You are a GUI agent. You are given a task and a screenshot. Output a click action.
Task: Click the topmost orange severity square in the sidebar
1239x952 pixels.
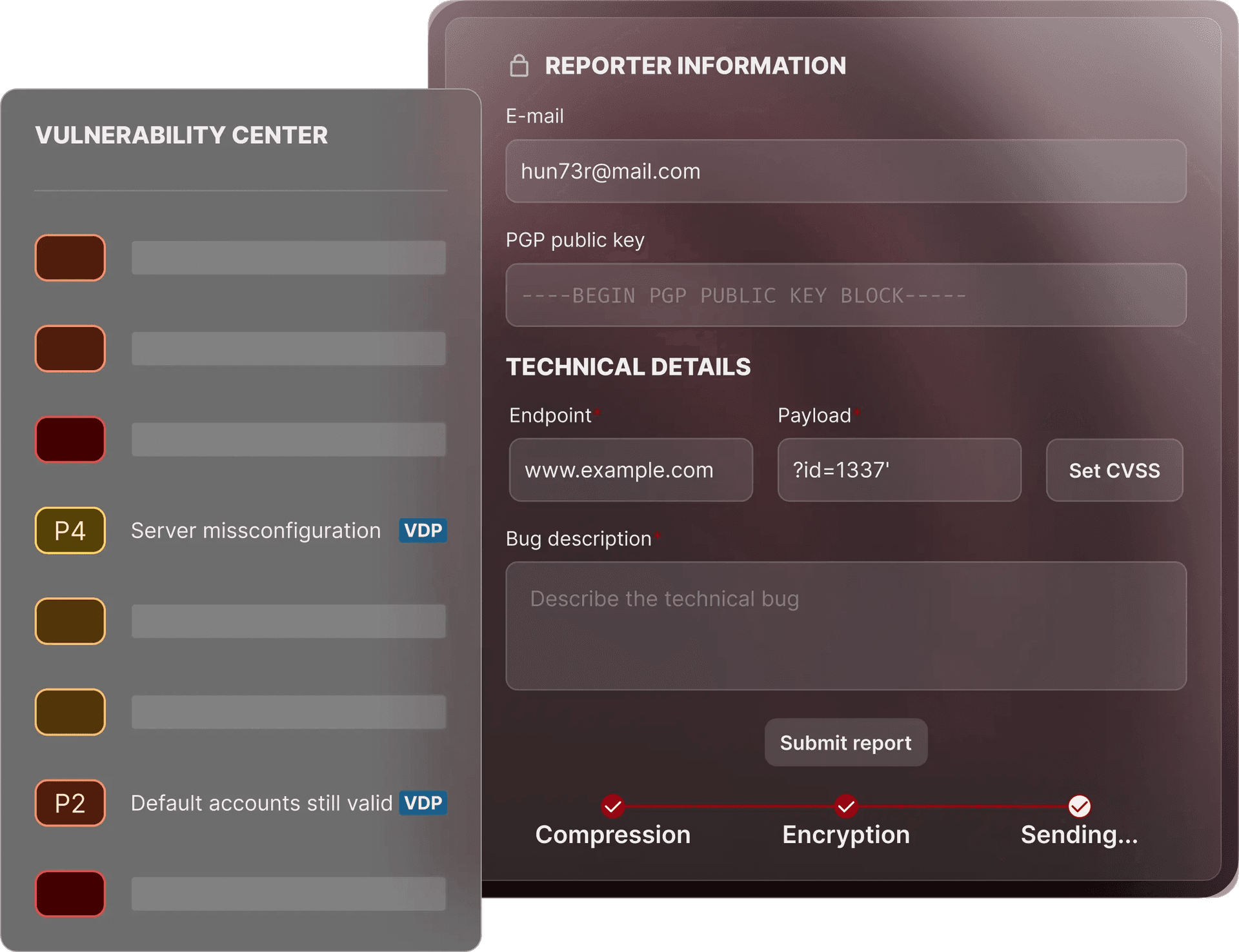pyautogui.click(x=70, y=257)
